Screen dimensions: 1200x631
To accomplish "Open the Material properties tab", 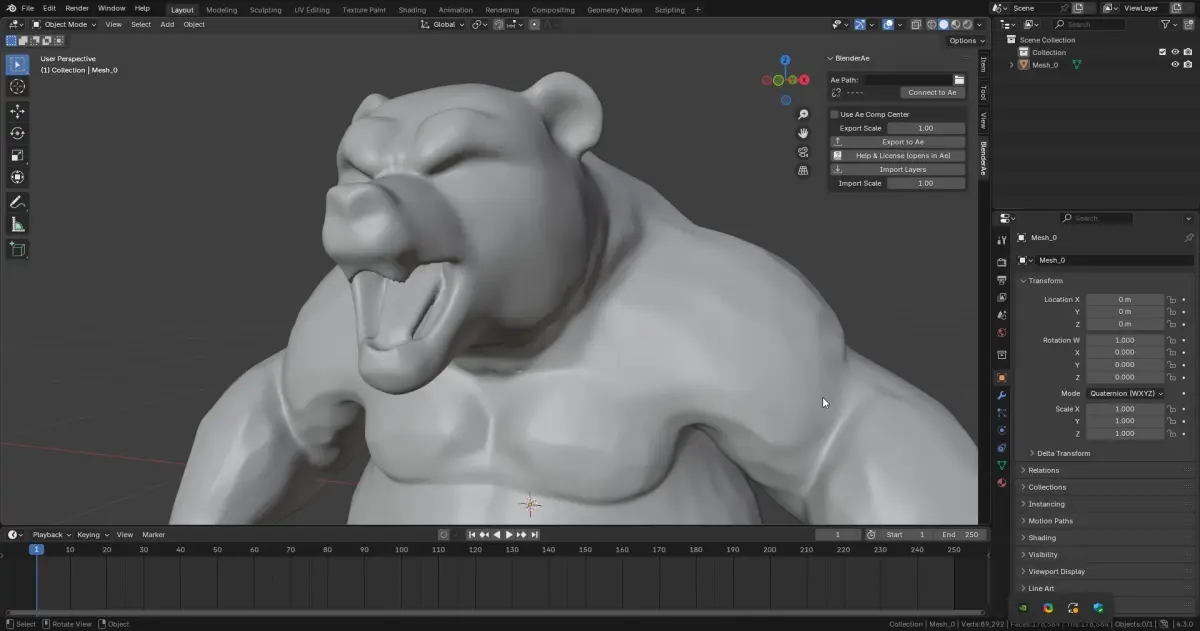I will click(x=1001, y=483).
